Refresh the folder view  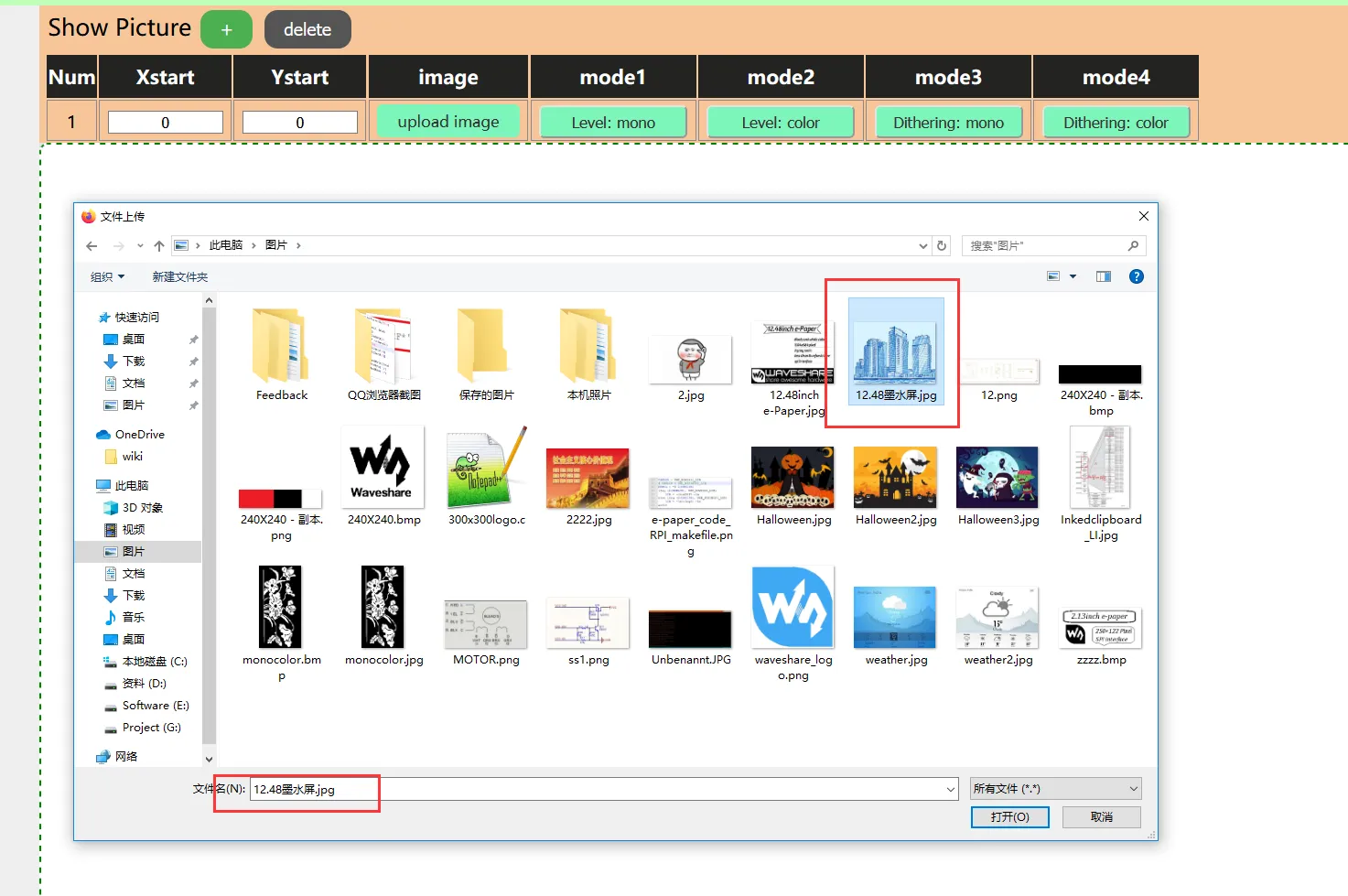click(x=942, y=245)
